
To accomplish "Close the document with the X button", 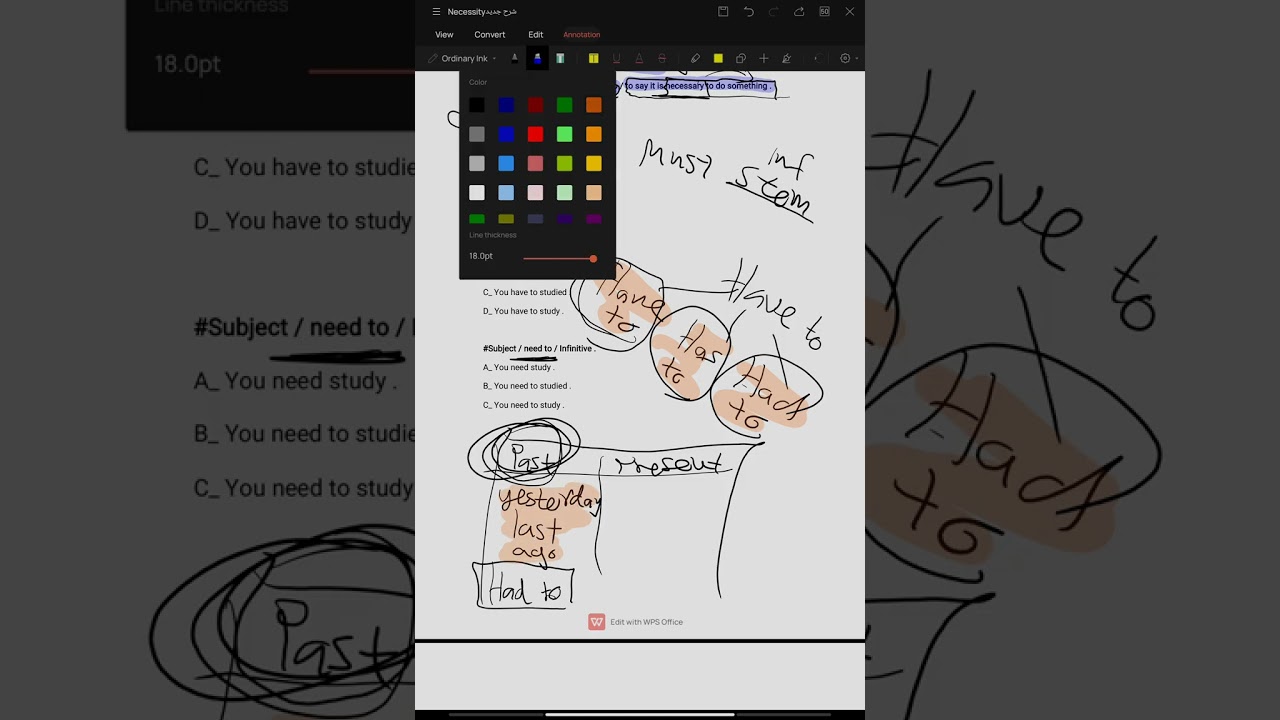I will (850, 12).
